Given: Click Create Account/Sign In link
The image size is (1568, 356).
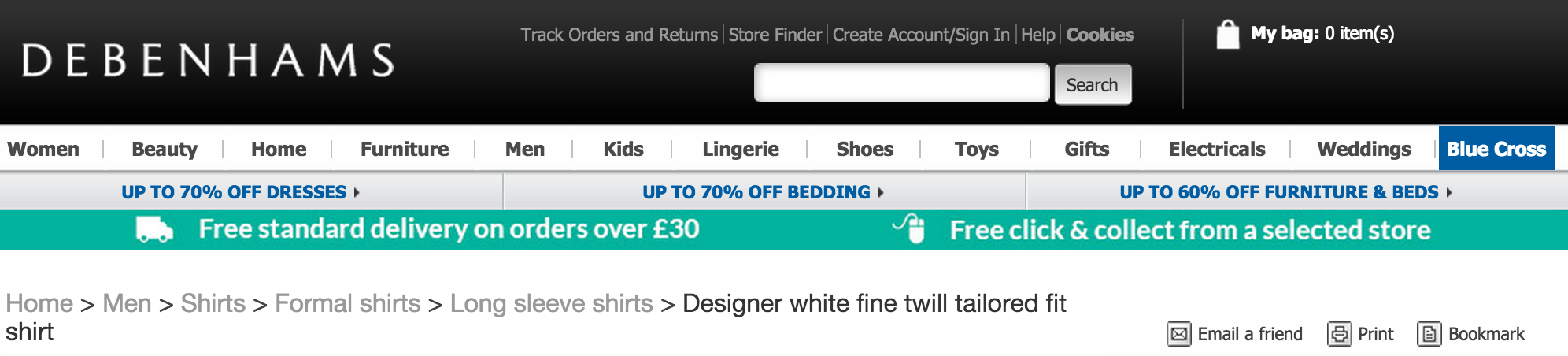Looking at the screenshot, I should click(921, 35).
